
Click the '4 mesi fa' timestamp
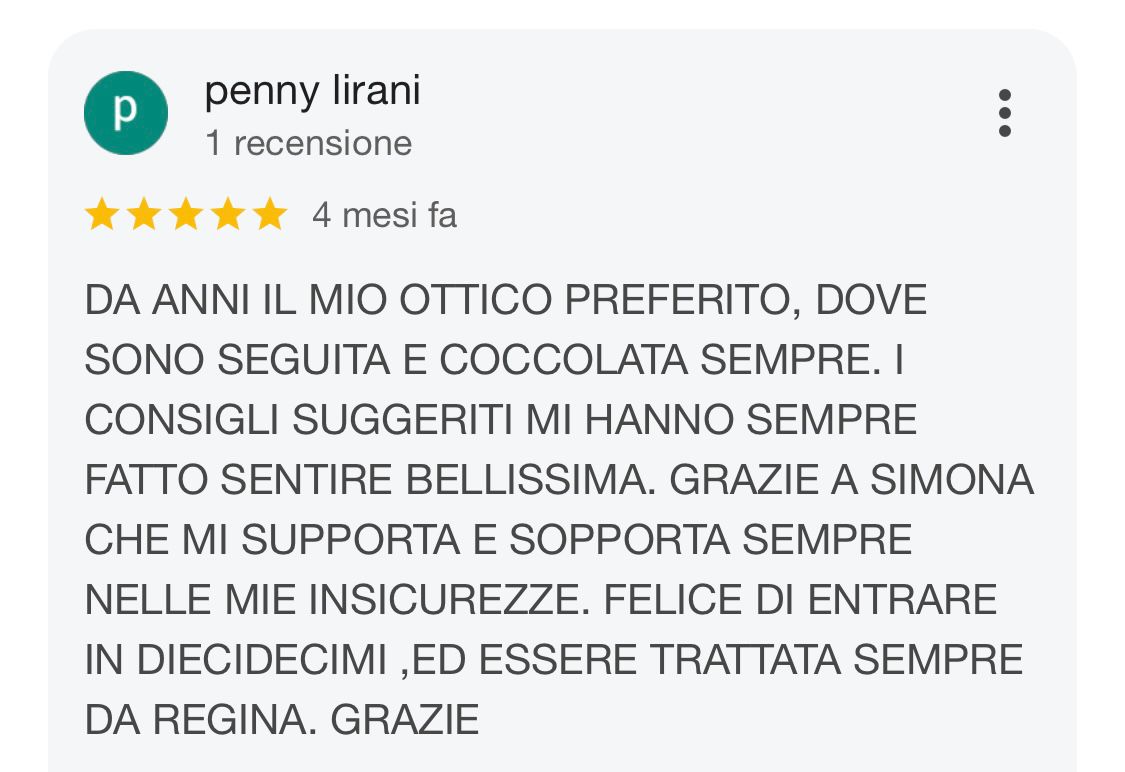384,215
